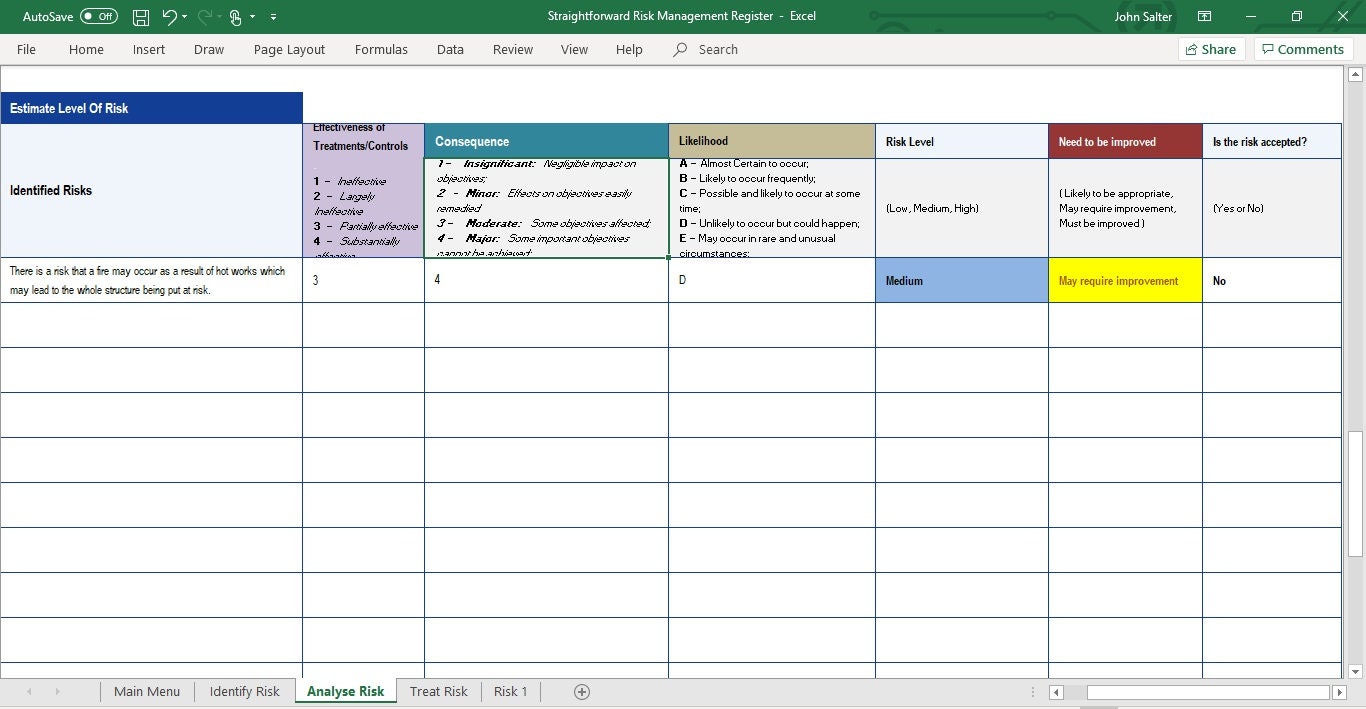
Task: Open the Treat Risk sheet
Action: [438, 691]
